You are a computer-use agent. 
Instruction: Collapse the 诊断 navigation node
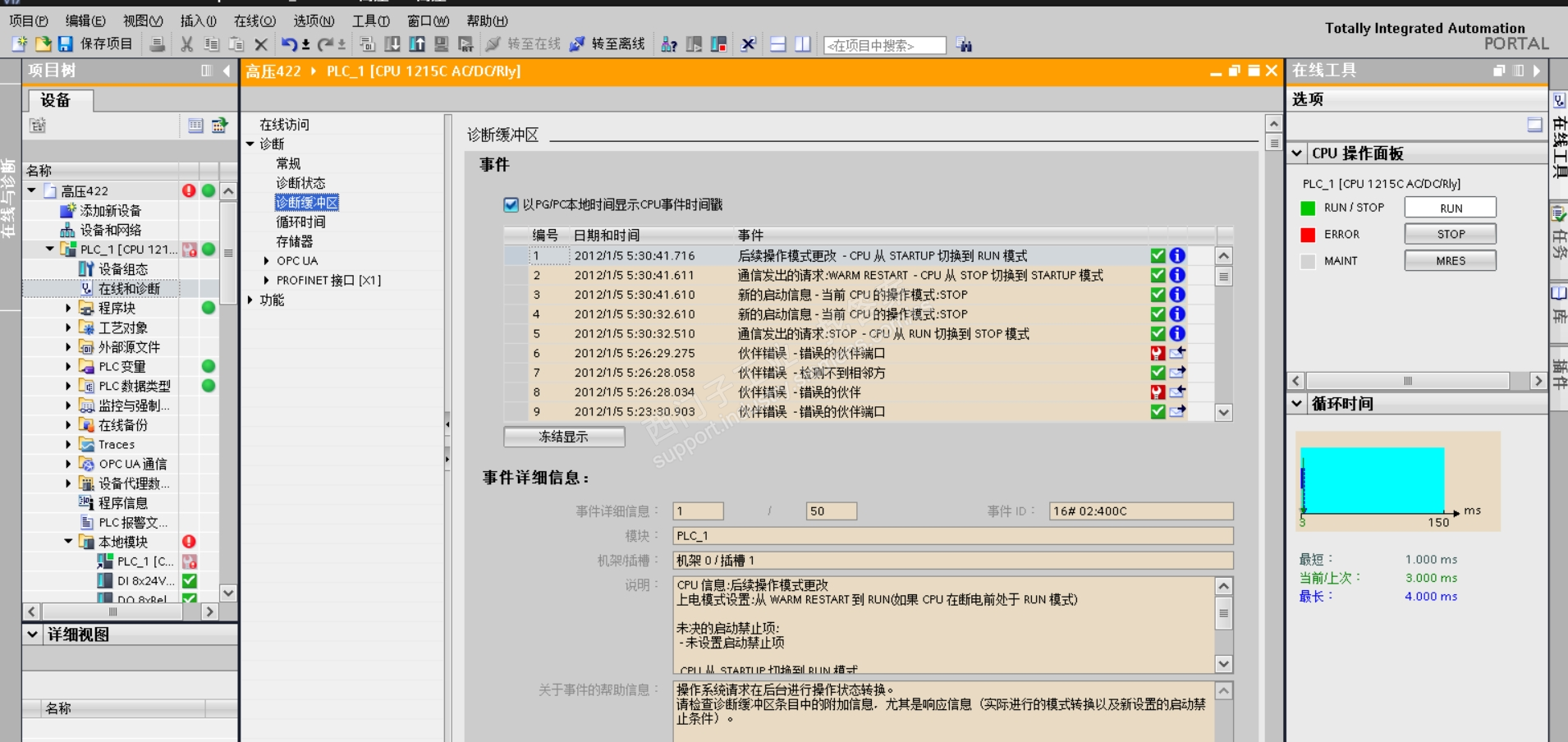(x=250, y=144)
